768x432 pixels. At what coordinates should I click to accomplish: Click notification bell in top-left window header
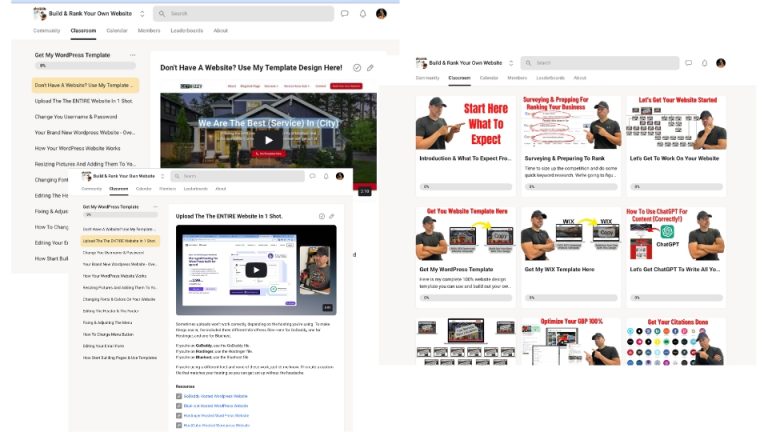coord(363,14)
